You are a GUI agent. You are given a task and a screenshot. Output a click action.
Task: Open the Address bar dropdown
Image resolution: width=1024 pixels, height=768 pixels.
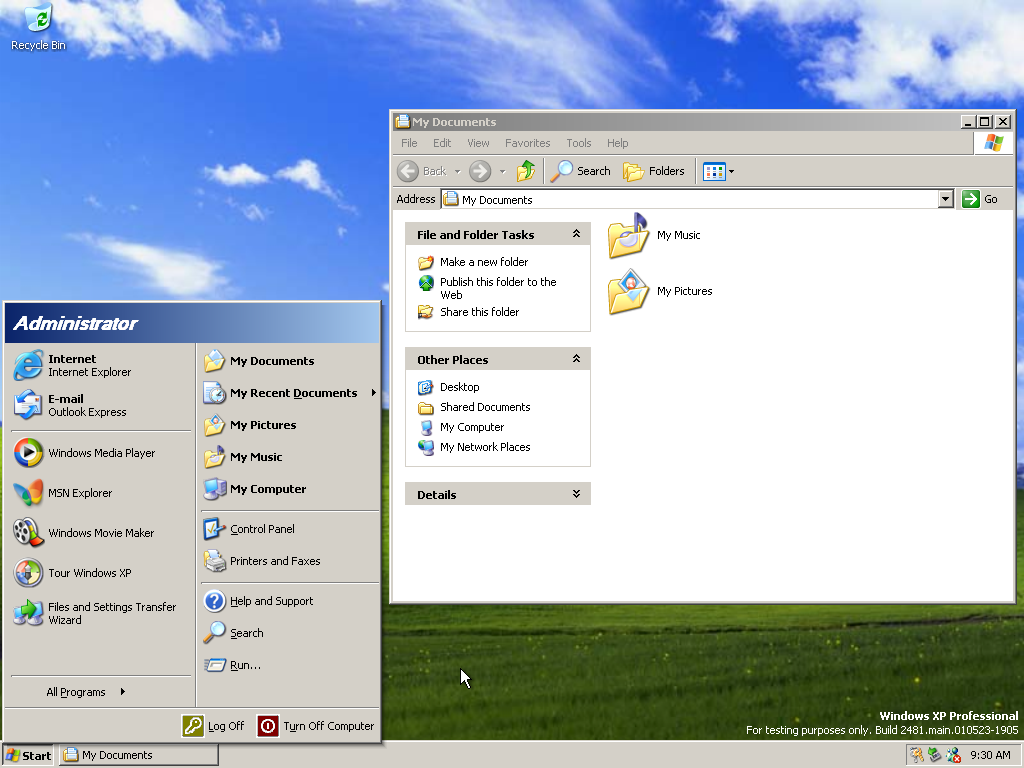coord(946,199)
